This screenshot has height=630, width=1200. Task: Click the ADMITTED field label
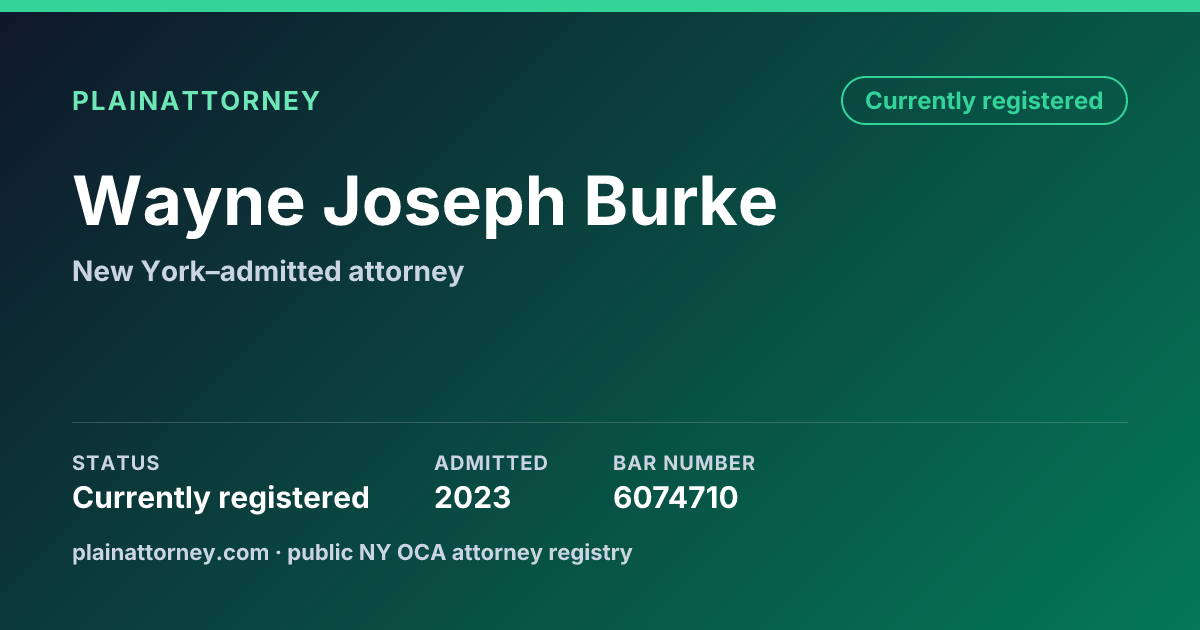491,463
